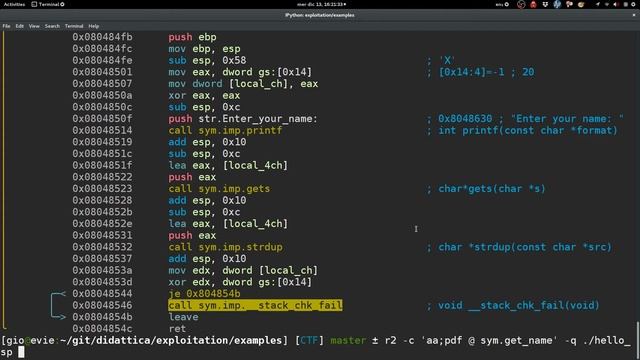640x360 pixels.
Task: Close the IPython terminal window
Action: pyautogui.click(x=634, y=15)
